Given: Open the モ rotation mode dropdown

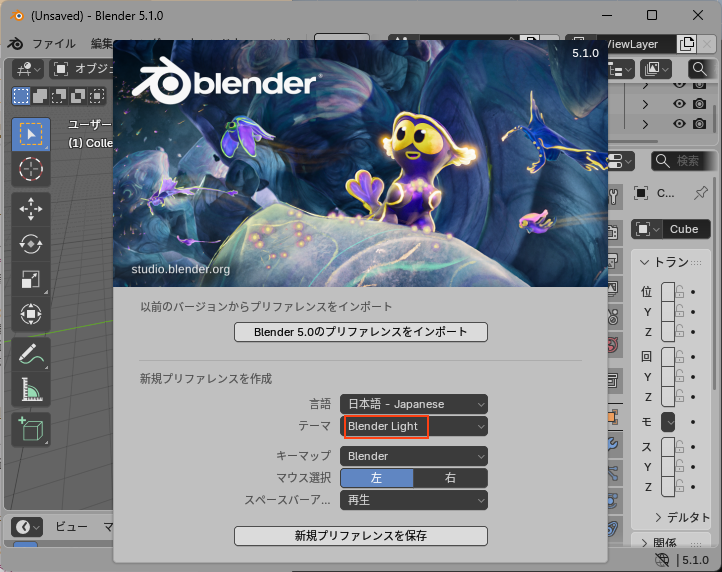Looking at the screenshot, I should pos(669,422).
